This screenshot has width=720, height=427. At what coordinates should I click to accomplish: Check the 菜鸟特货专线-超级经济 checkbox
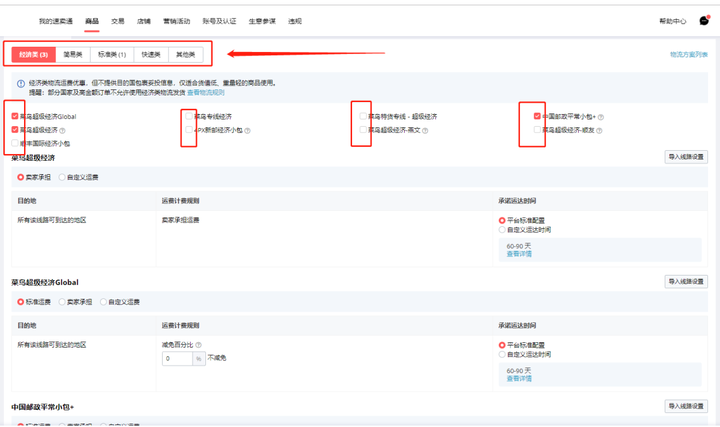[363, 116]
